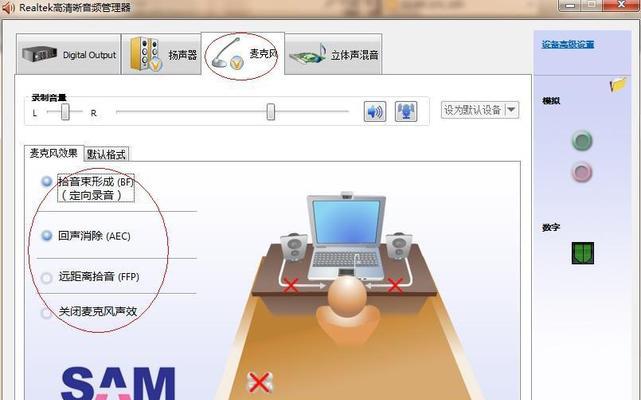Click the green analog jack

pyautogui.click(x=582, y=141)
